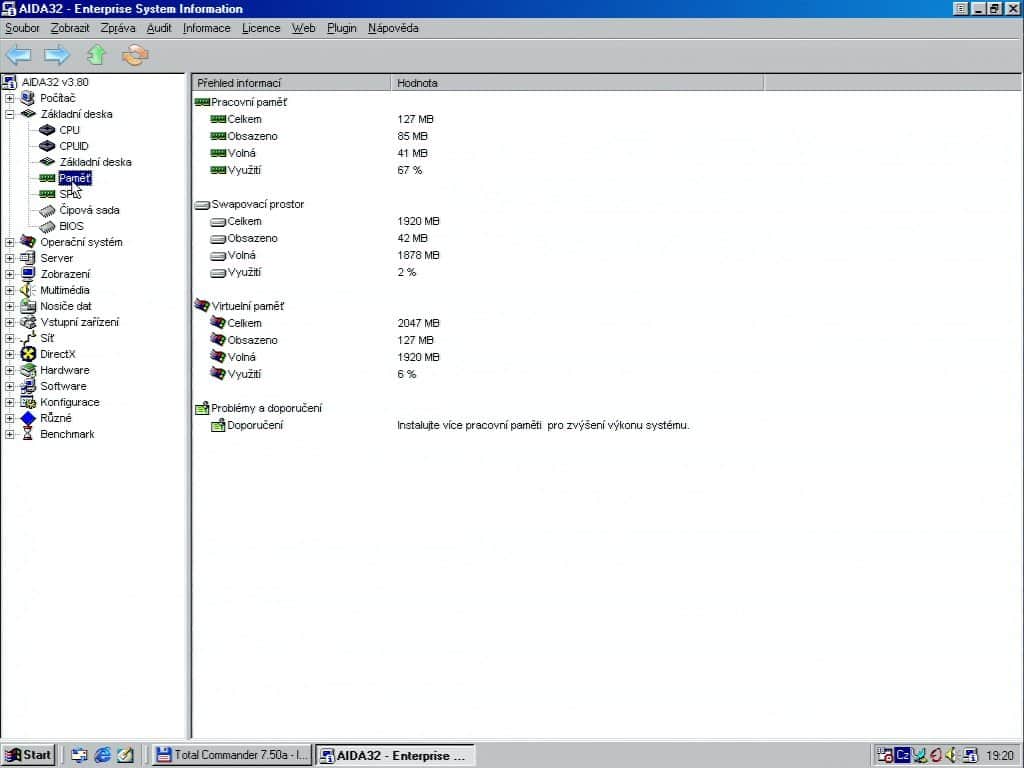This screenshot has width=1024, height=768.
Task: Click the Multimédia speaker icon
Action: tap(28, 290)
